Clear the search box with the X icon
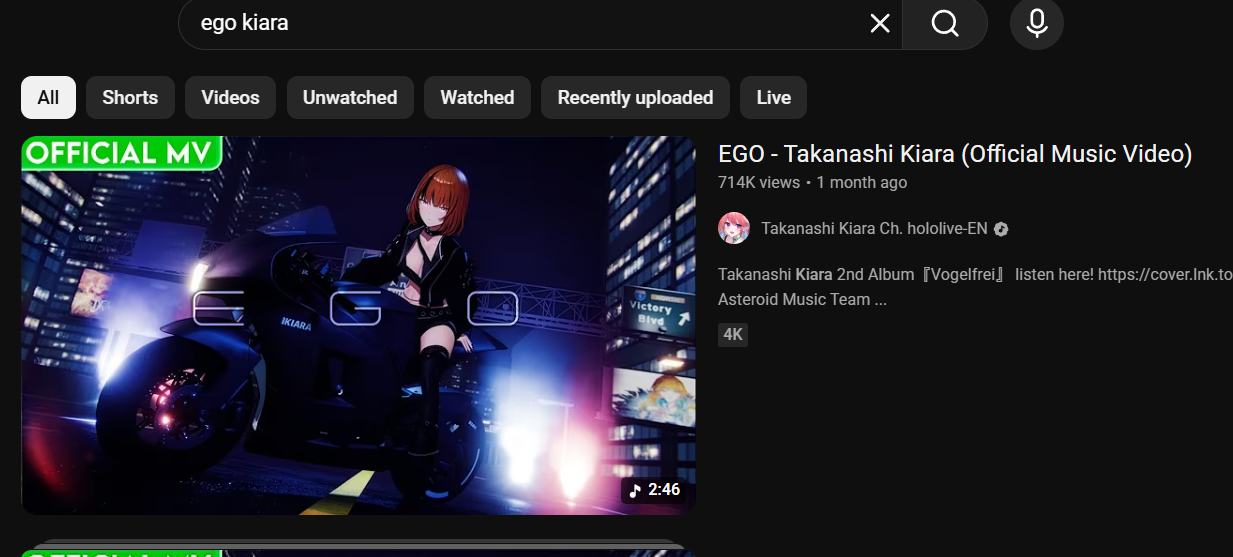This screenshot has height=557, width=1233. coord(879,23)
